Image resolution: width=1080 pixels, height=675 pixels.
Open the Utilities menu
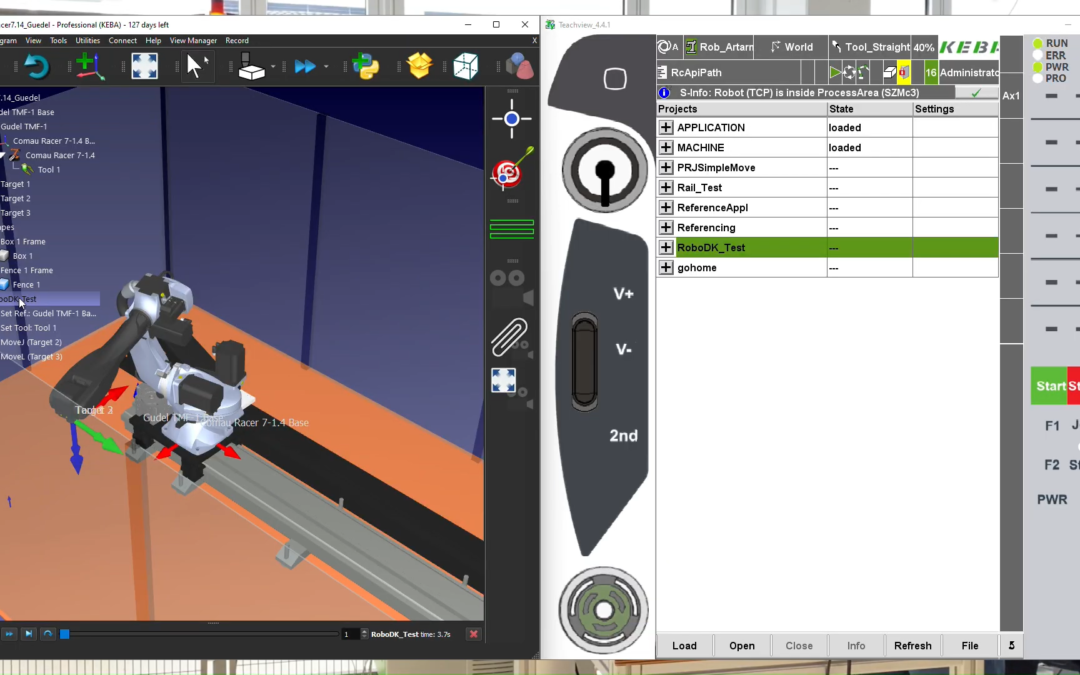tap(87, 41)
